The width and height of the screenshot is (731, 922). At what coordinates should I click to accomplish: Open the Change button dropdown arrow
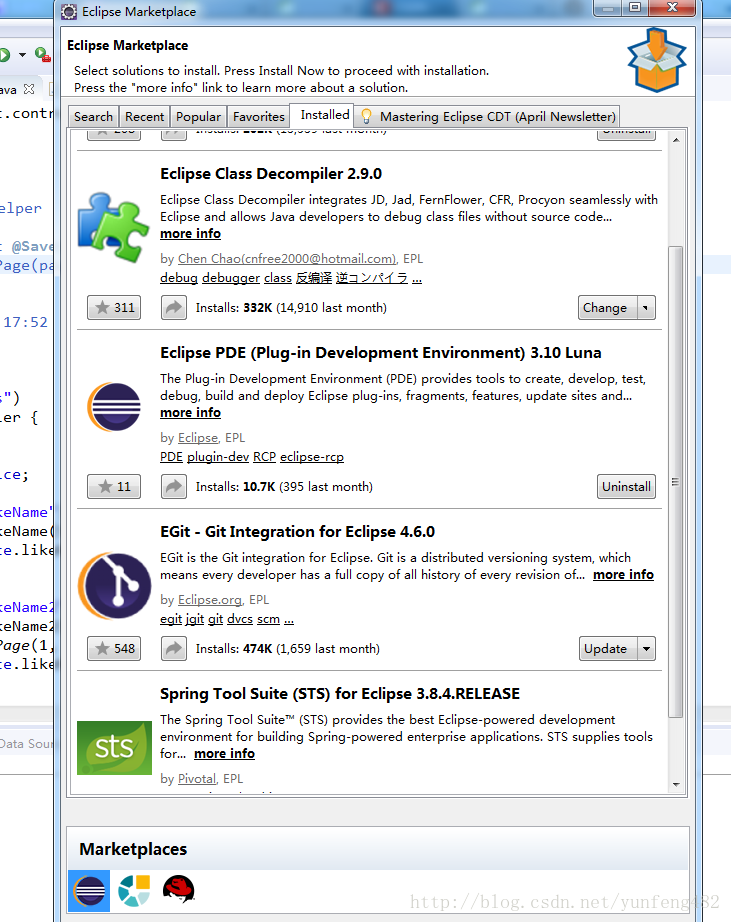(646, 308)
